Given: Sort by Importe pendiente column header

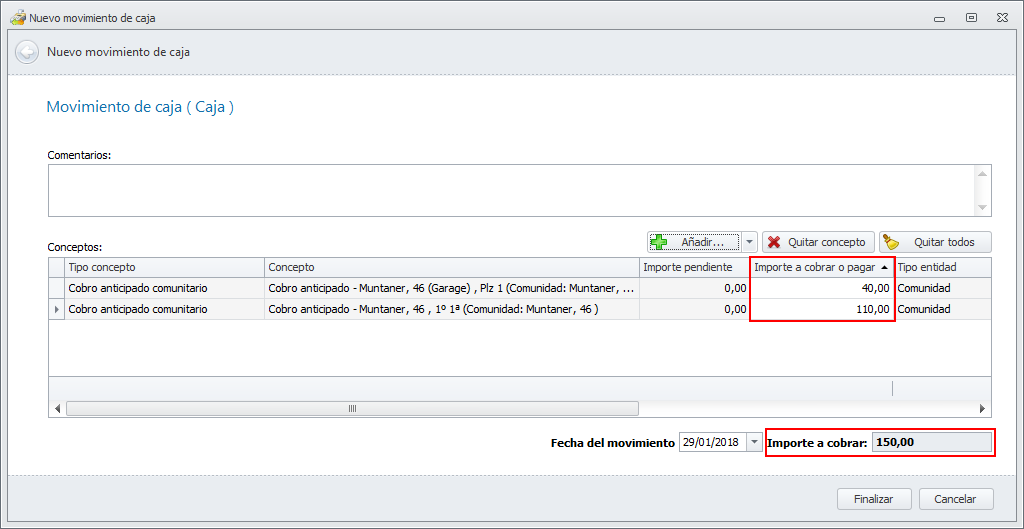Looking at the screenshot, I should (694, 267).
